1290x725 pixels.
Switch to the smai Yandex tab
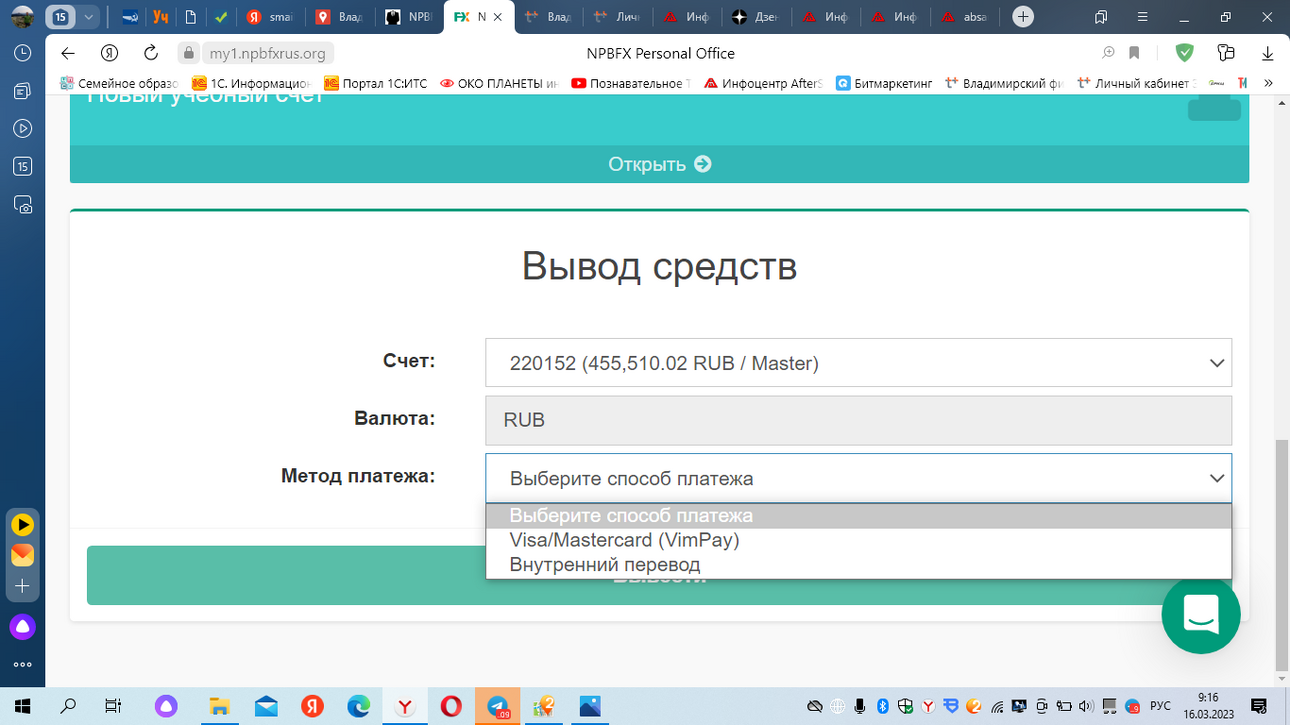click(x=270, y=17)
